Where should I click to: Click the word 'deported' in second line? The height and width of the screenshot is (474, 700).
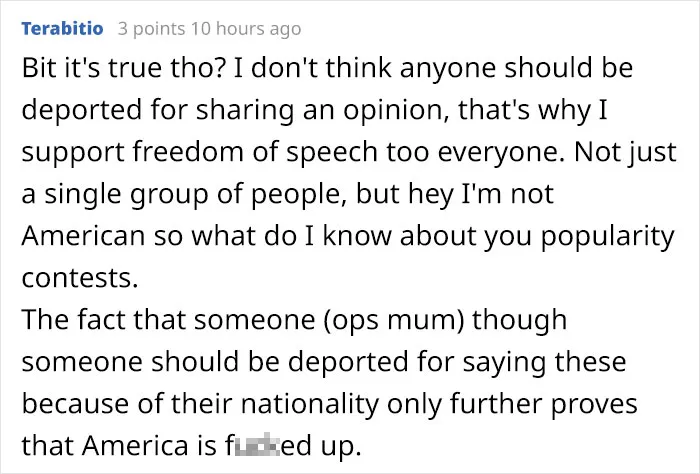click(82, 110)
